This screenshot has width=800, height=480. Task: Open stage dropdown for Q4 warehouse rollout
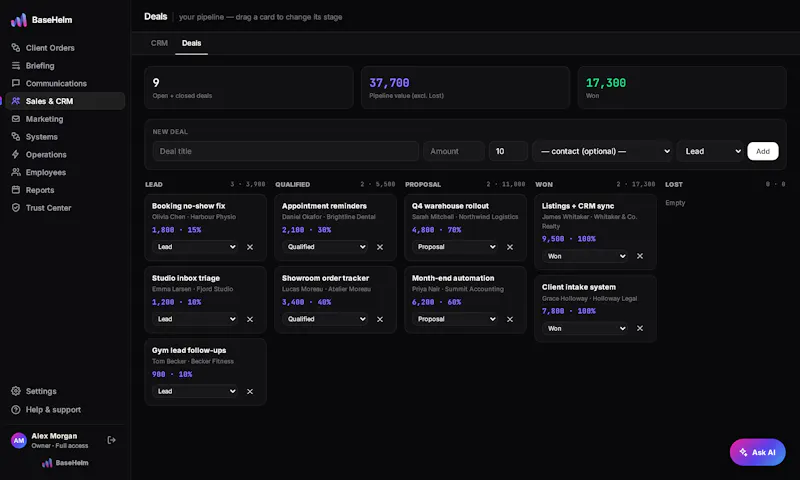[x=456, y=247]
